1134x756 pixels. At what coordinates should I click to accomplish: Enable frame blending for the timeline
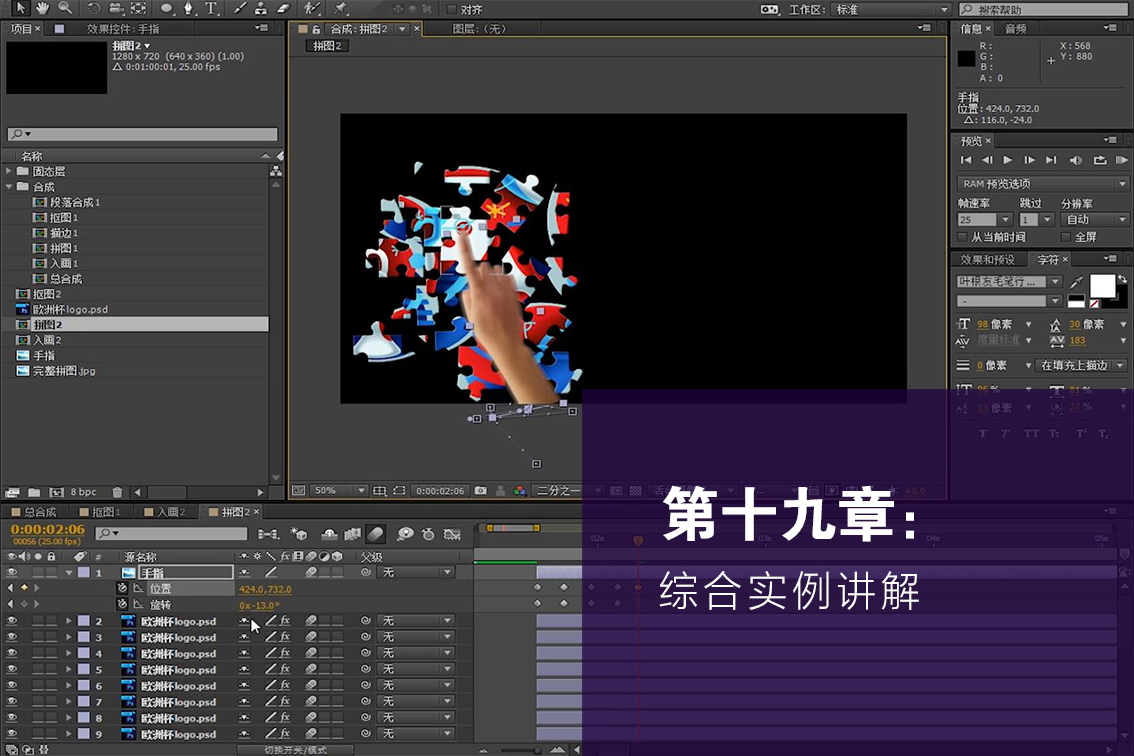tap(352, 535)
